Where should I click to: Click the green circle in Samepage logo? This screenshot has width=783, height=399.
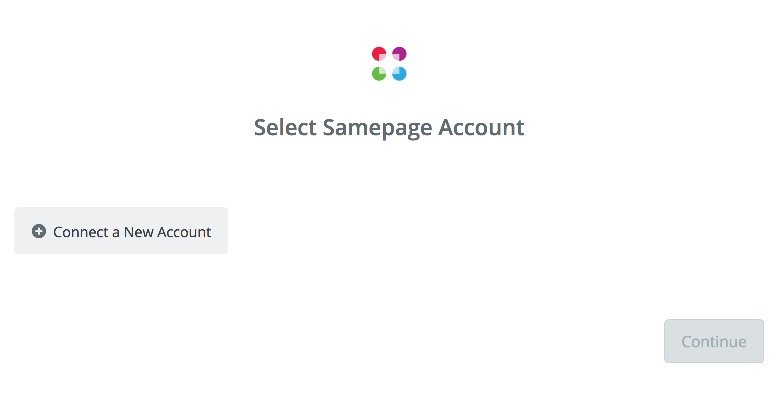(379, 73)
